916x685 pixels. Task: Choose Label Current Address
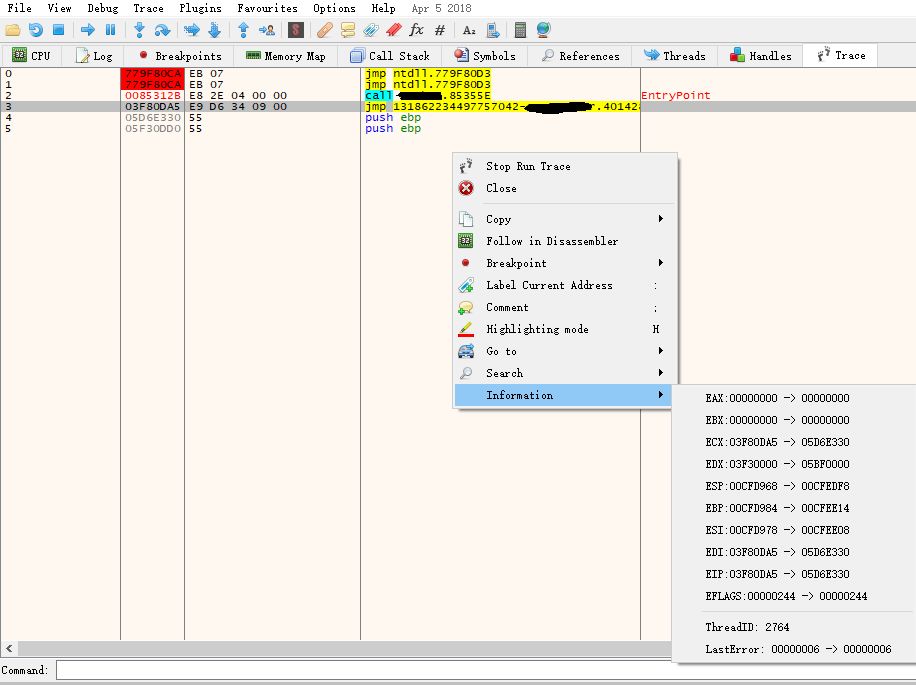pyautogui.click(x=565, y=286)
